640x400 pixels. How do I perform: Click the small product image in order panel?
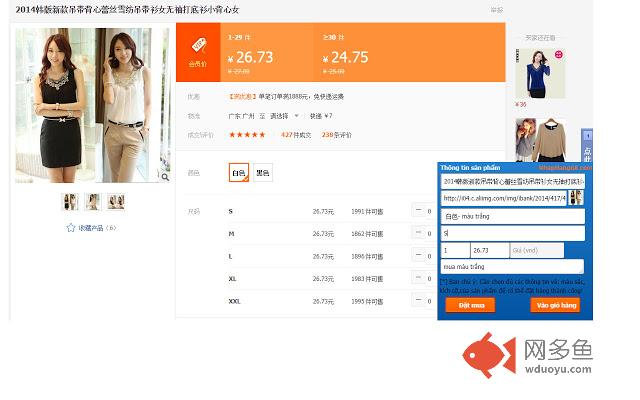pos(577,198)
